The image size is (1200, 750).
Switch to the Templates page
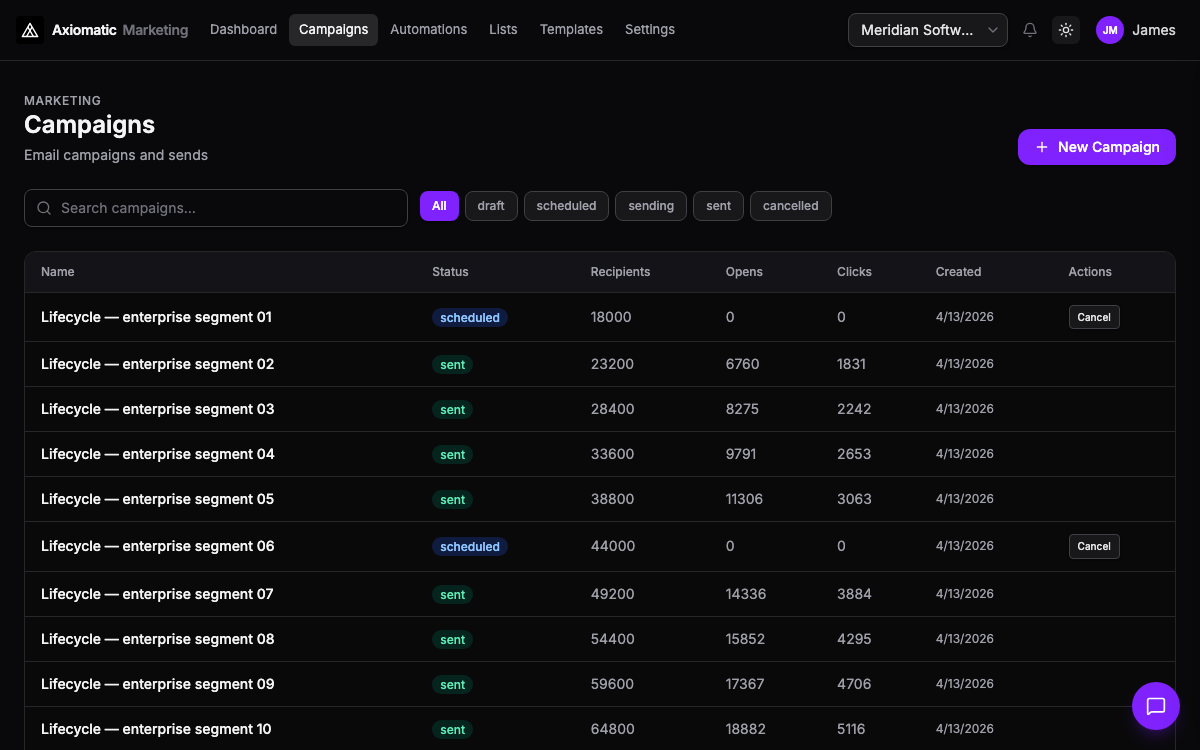tap(571, 30)
